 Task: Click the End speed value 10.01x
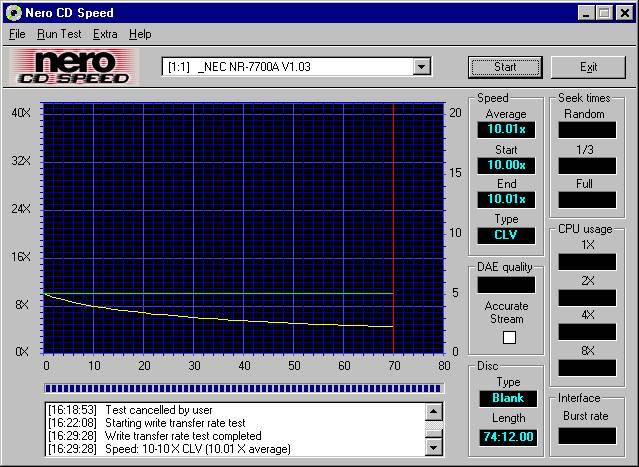[506, 200]
